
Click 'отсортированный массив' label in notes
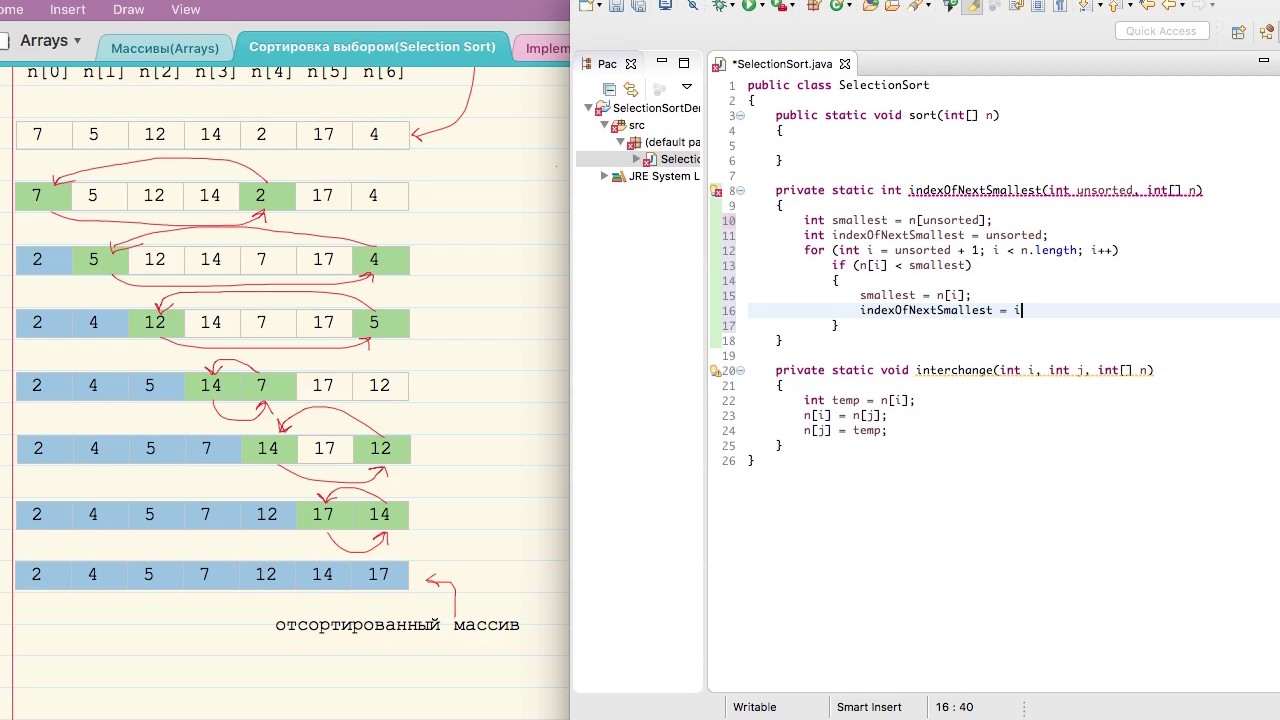[397, 625]
